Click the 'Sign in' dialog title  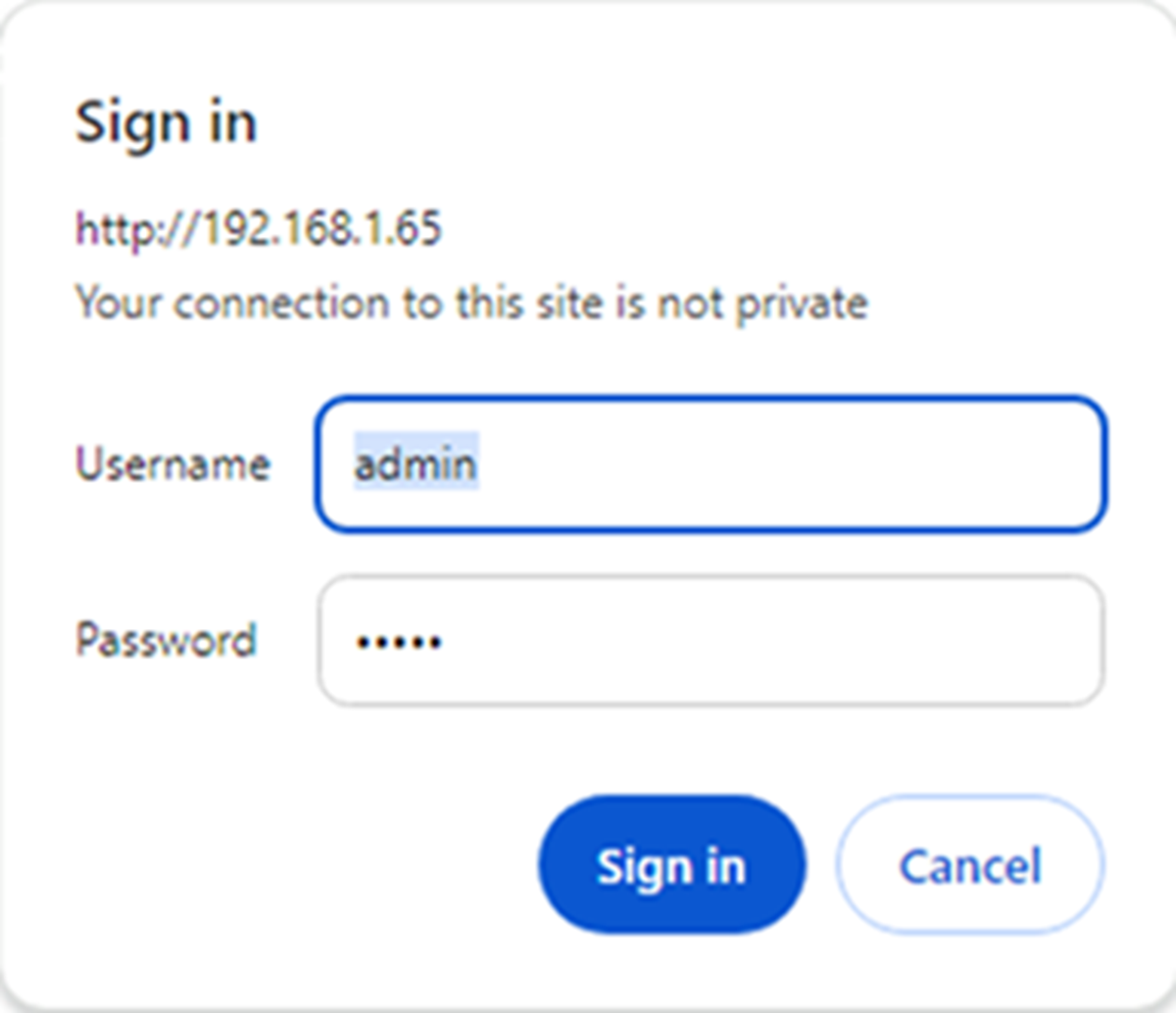[167, 121]
